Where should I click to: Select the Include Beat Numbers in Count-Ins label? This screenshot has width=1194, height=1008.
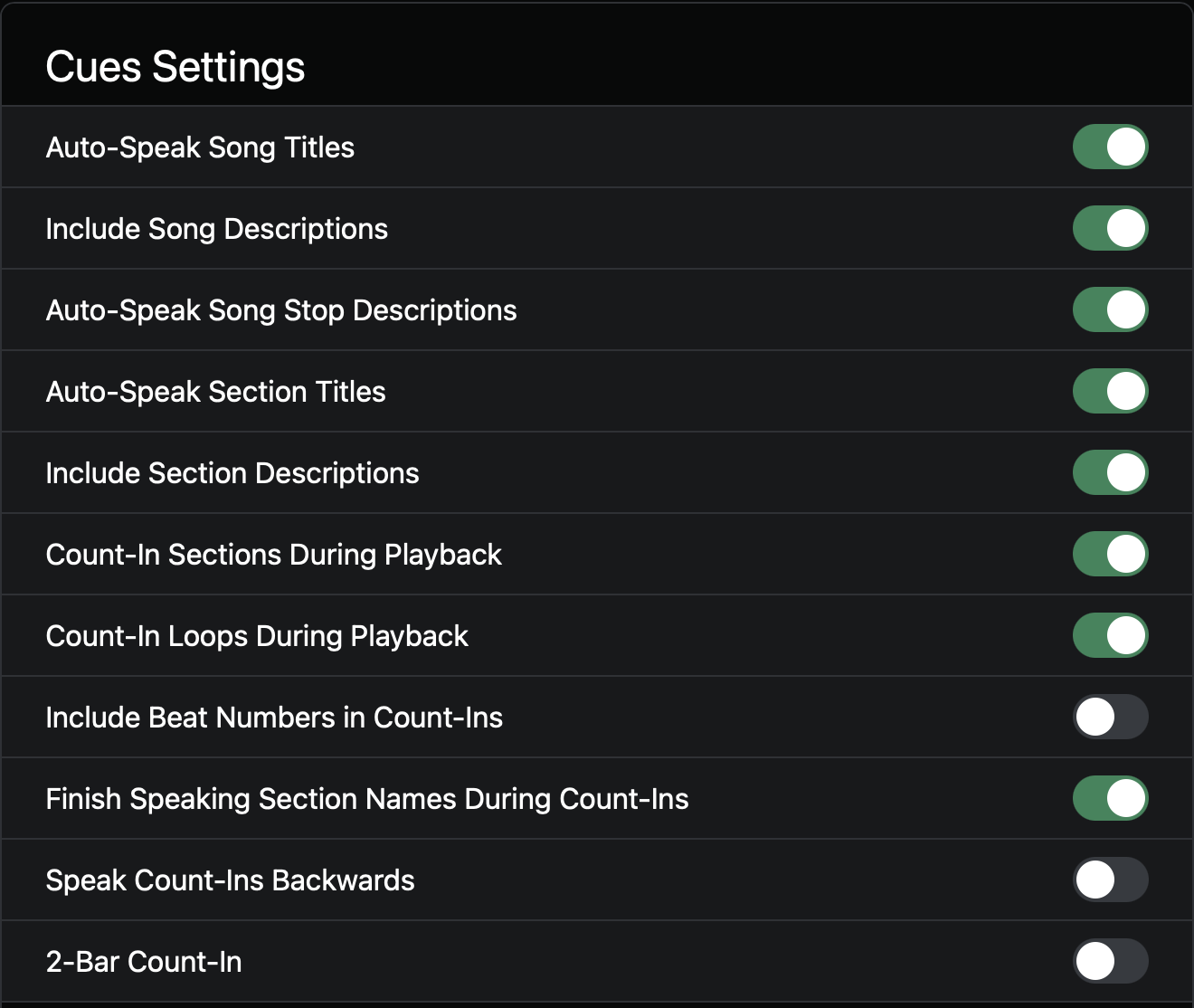[x=274, y=718]
